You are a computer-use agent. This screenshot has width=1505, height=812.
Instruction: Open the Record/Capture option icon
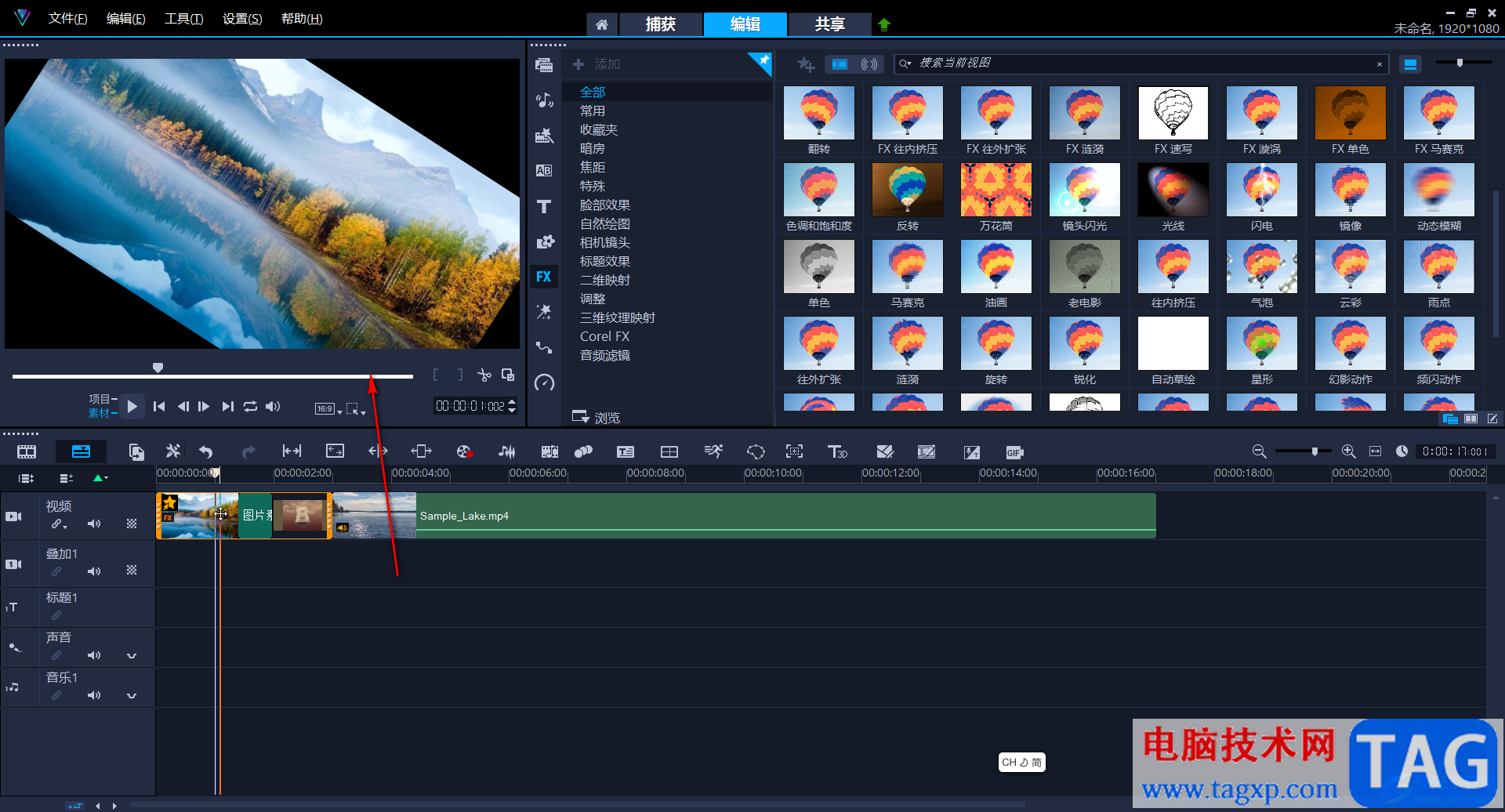pos(464,451)
